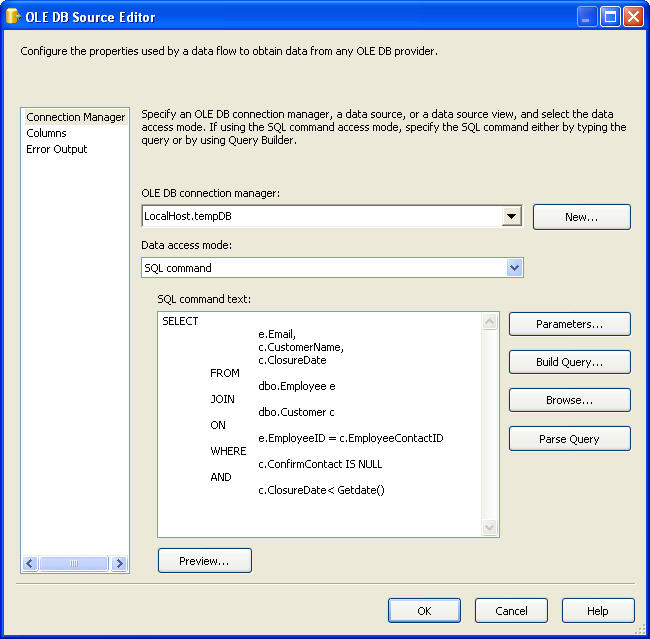Click left scroll arrow in navigation pane
Image resolution: width=650 pixels, height=639 pixels.
point(30,563)
